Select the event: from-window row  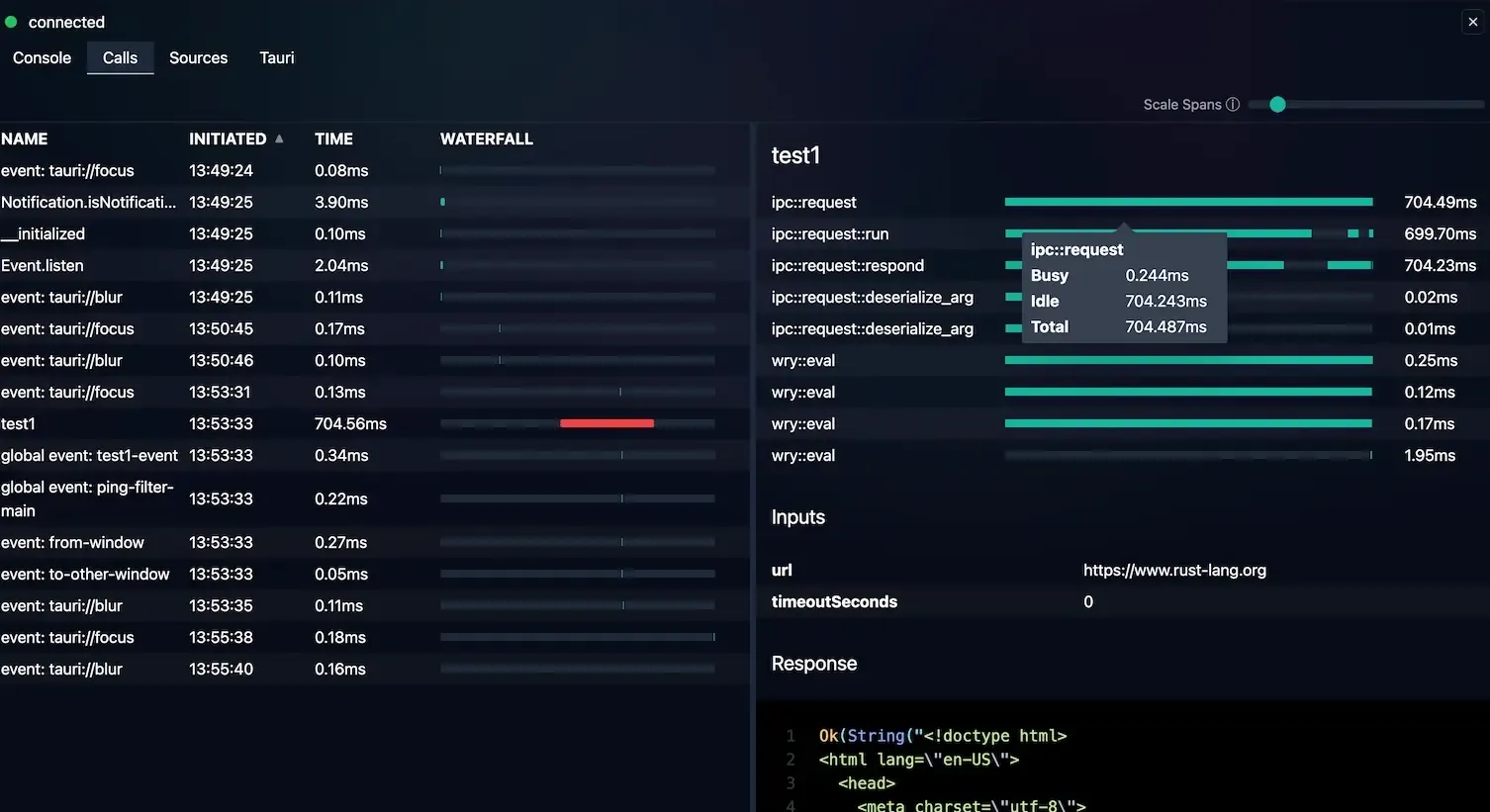[x=374, y=542]
